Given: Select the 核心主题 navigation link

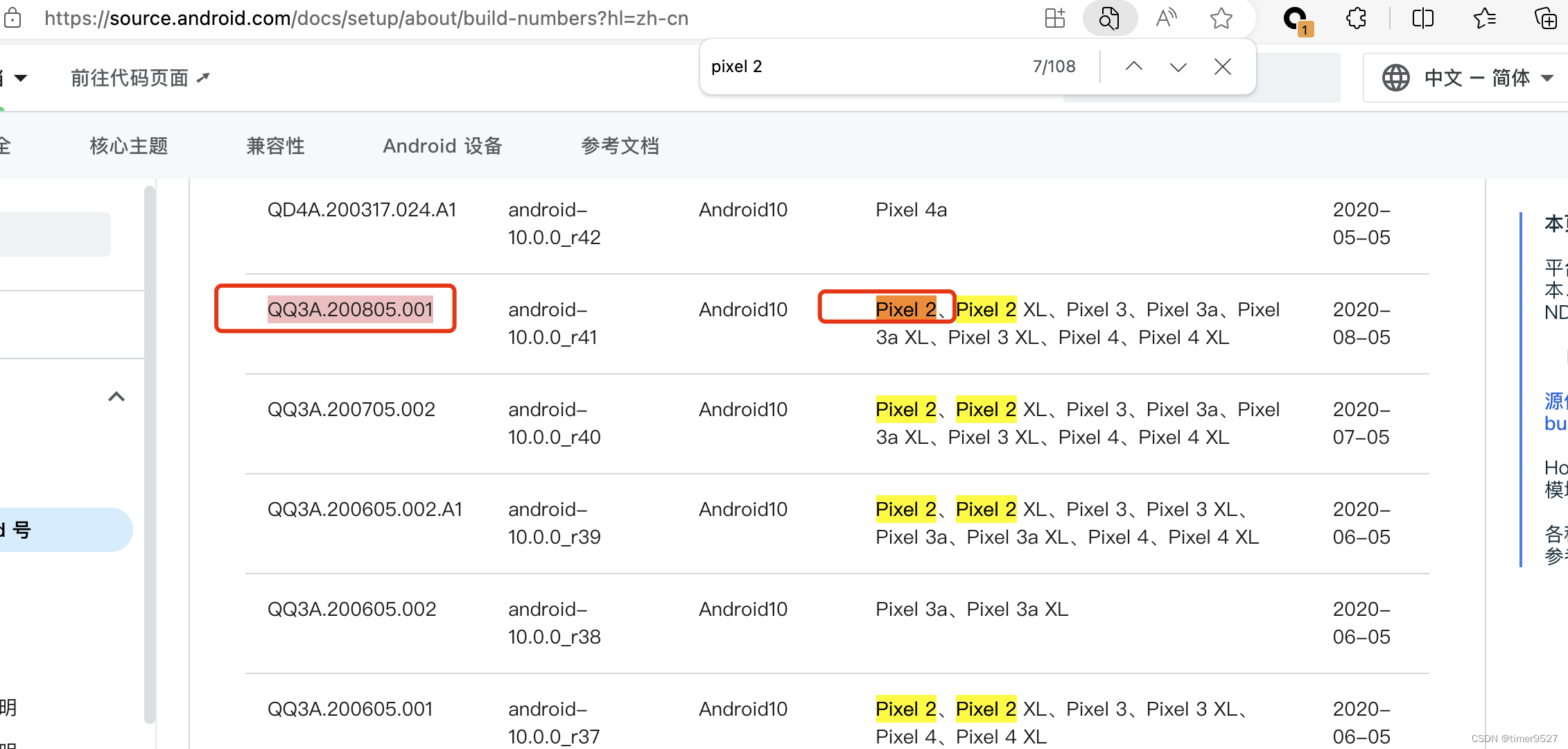Looking at the screenshot, I should click(x=128, y=146).
